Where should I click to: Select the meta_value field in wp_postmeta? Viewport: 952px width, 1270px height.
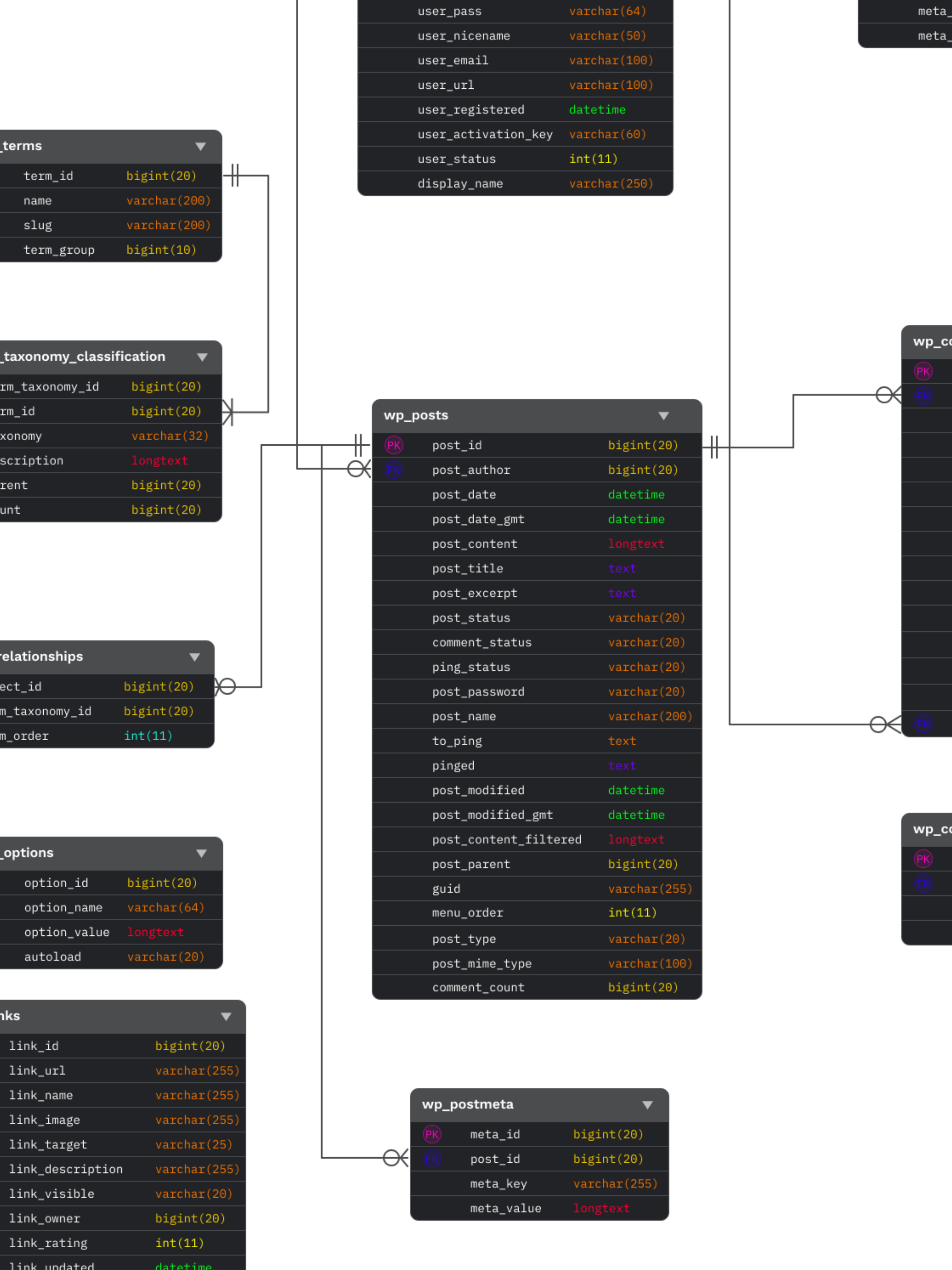point(539,1208)
